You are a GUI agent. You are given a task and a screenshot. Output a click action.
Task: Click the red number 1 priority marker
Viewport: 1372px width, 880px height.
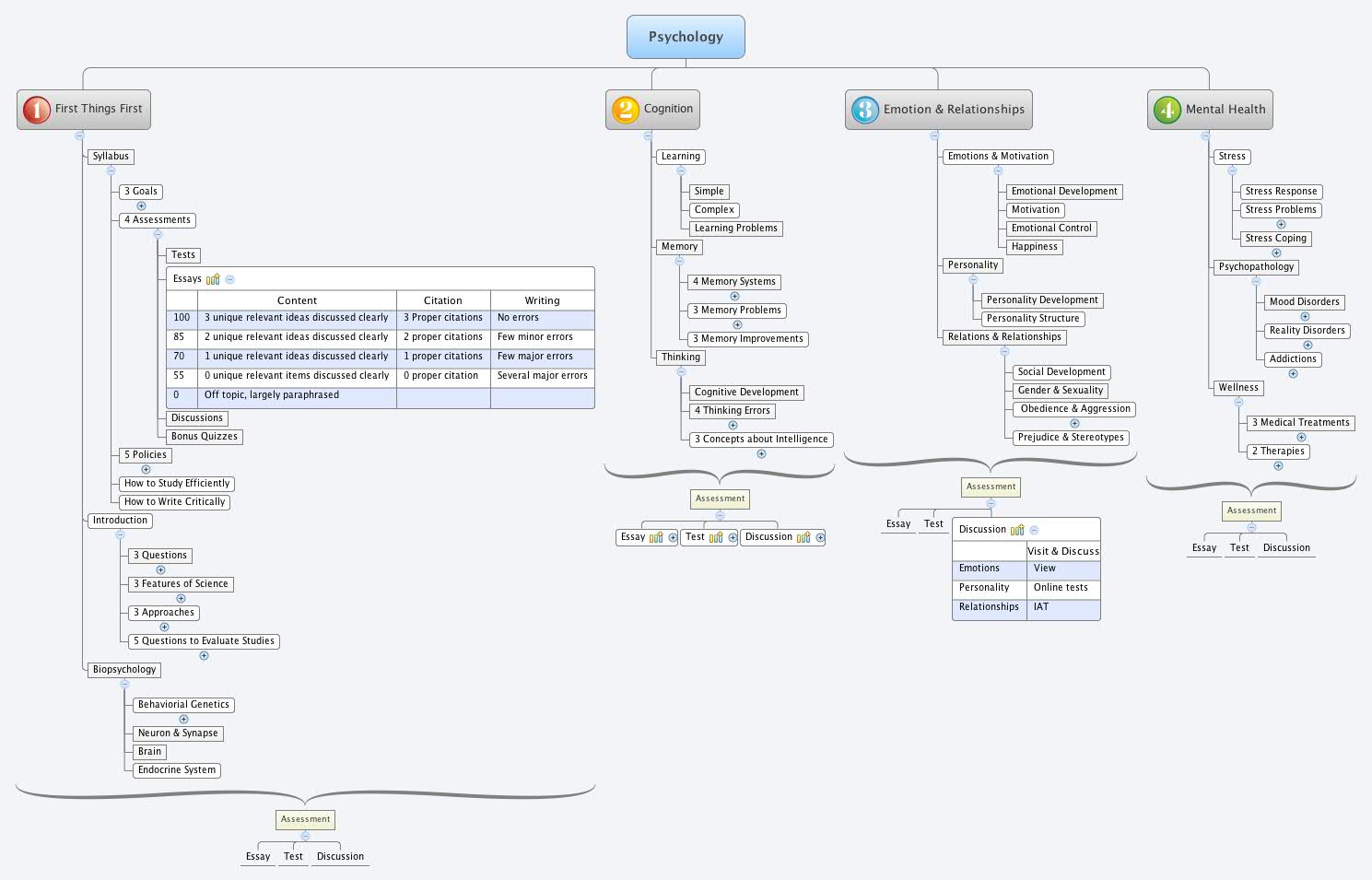coord(36,110)
